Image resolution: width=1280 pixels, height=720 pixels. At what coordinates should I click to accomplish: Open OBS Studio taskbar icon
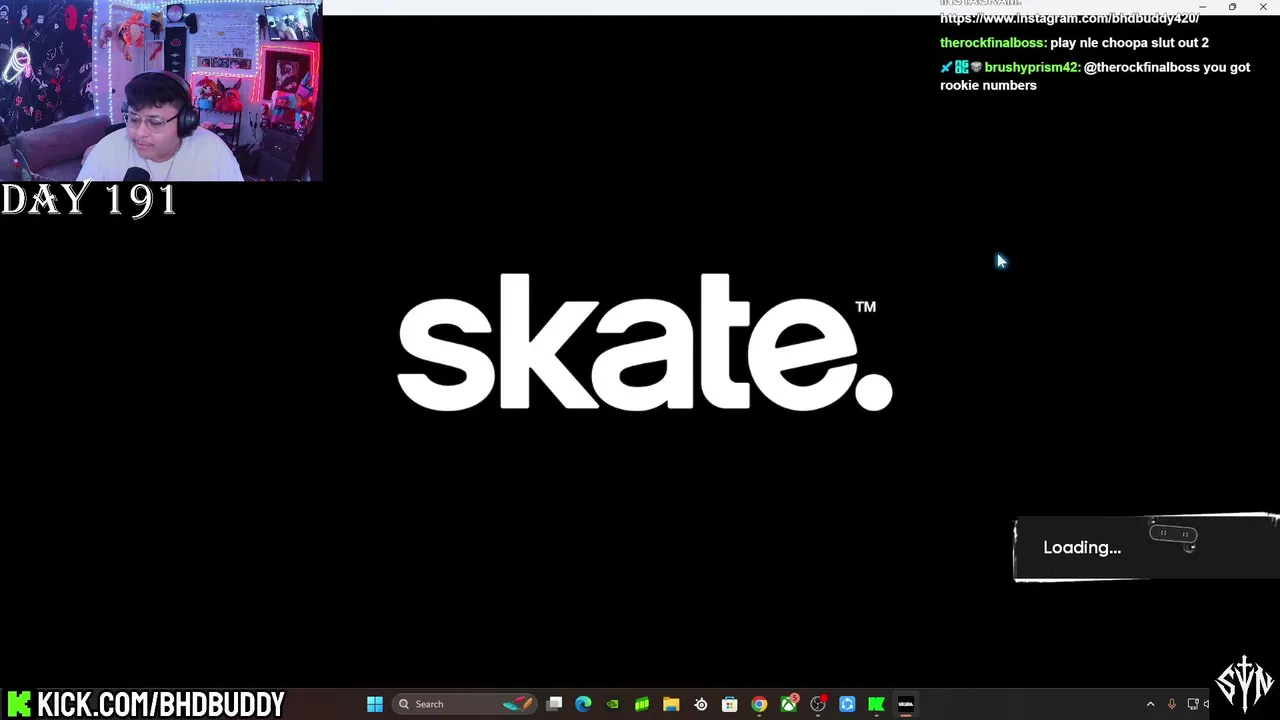click(818, 704)
